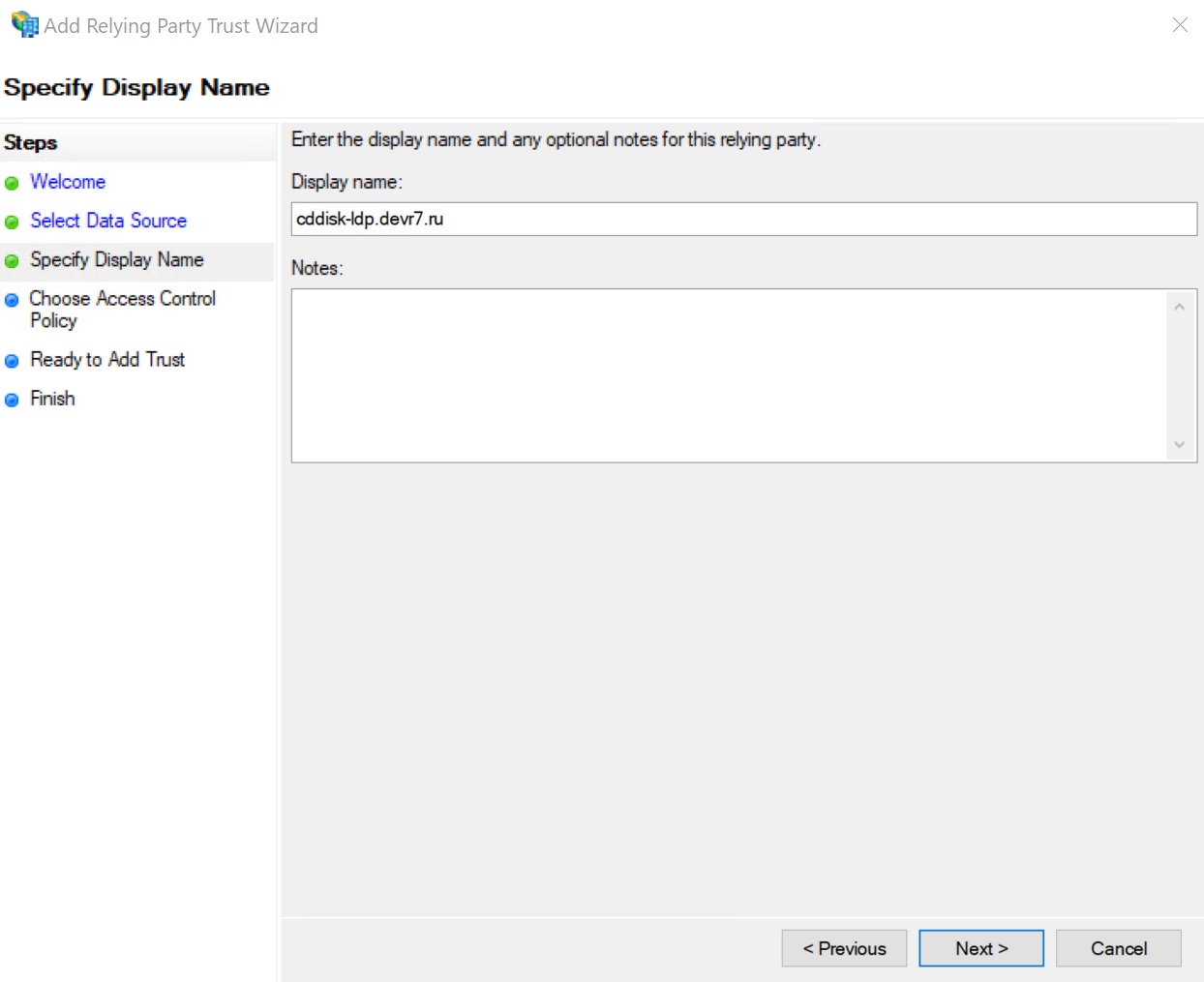
Task: Select the Ready to Add Trust step
Action: tap(107, 359)
